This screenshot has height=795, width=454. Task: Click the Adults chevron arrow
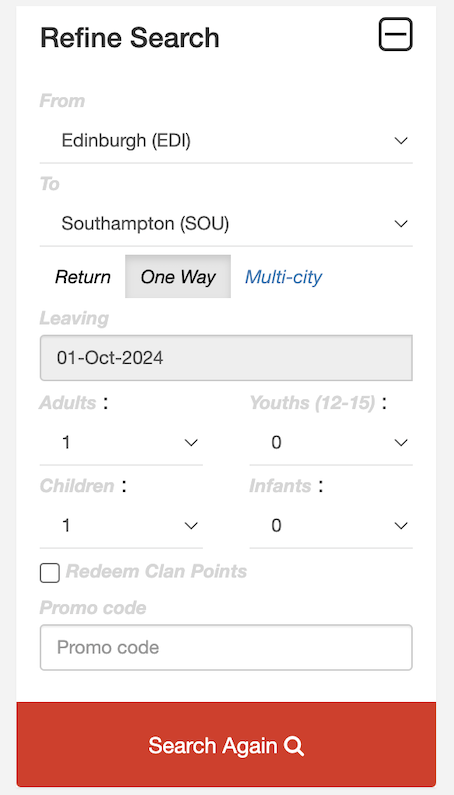click(191, 443)
